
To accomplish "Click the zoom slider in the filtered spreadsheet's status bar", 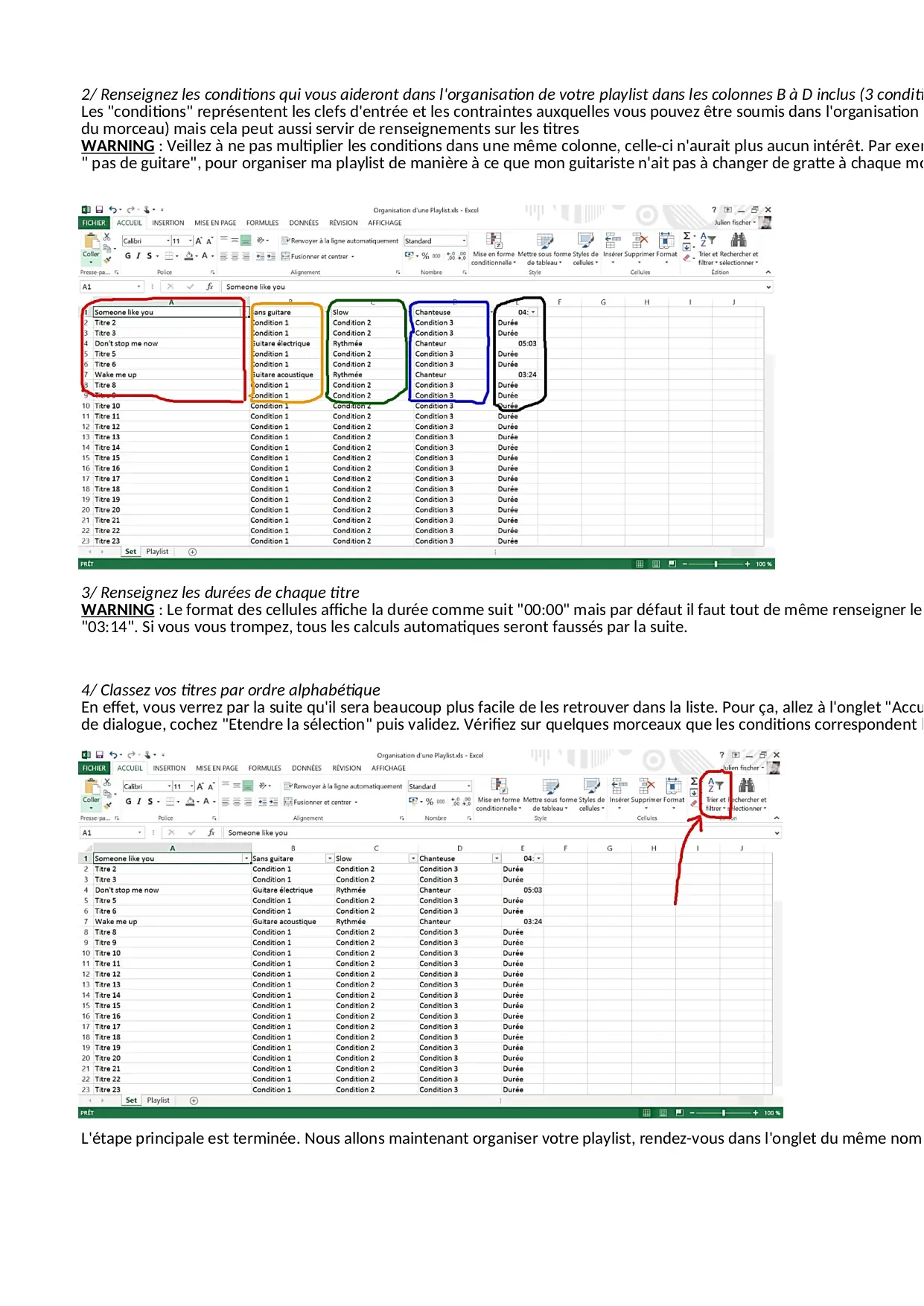I will click(723, 1113).
